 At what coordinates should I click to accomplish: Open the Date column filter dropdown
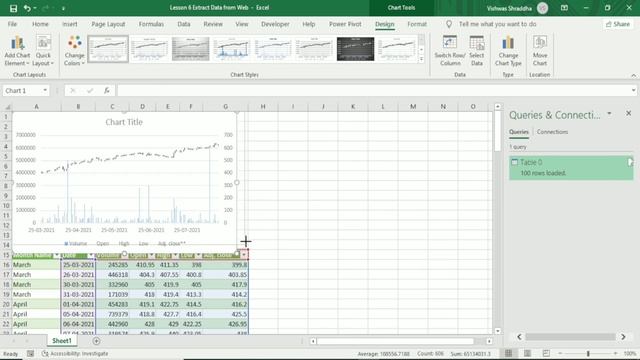tap(91, 256)
